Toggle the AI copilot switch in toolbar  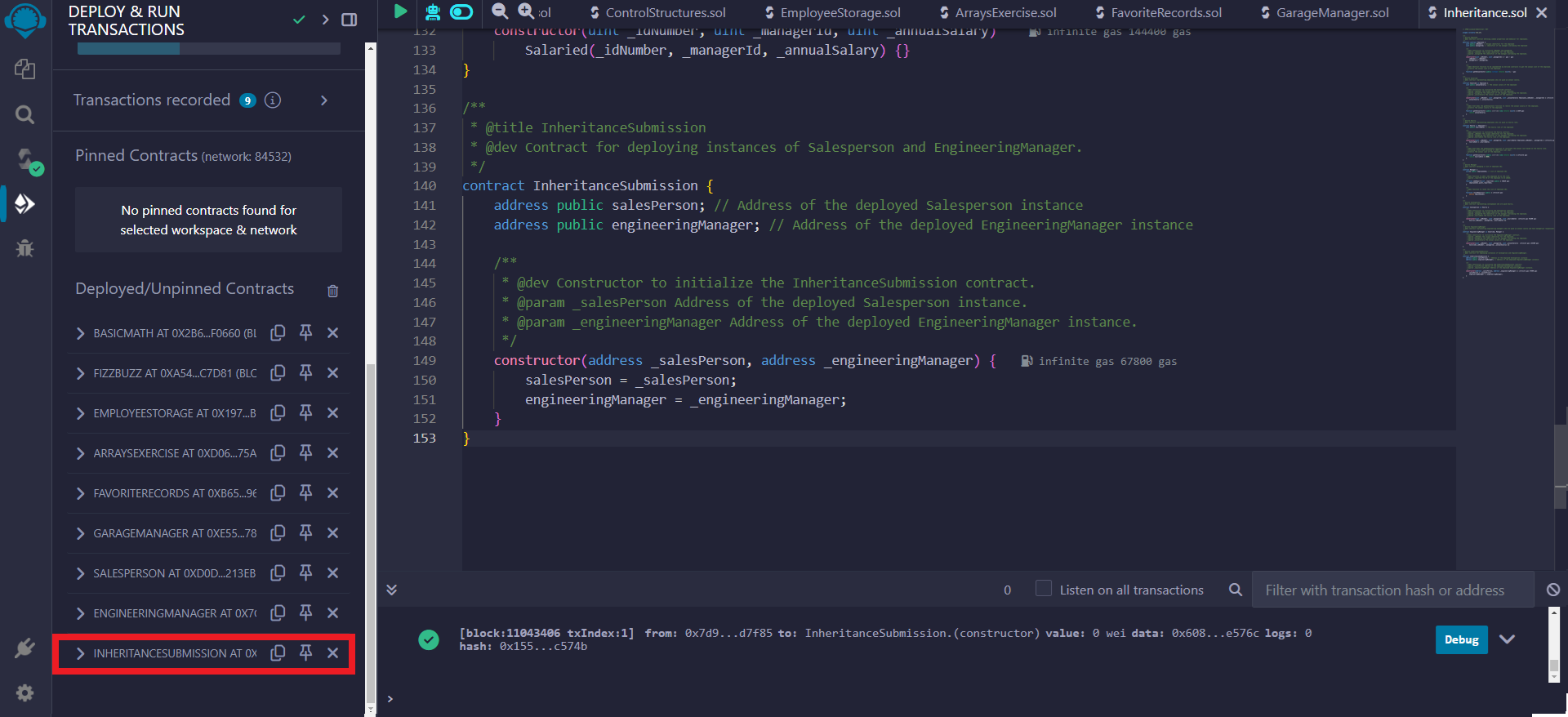tap(461, 11)
